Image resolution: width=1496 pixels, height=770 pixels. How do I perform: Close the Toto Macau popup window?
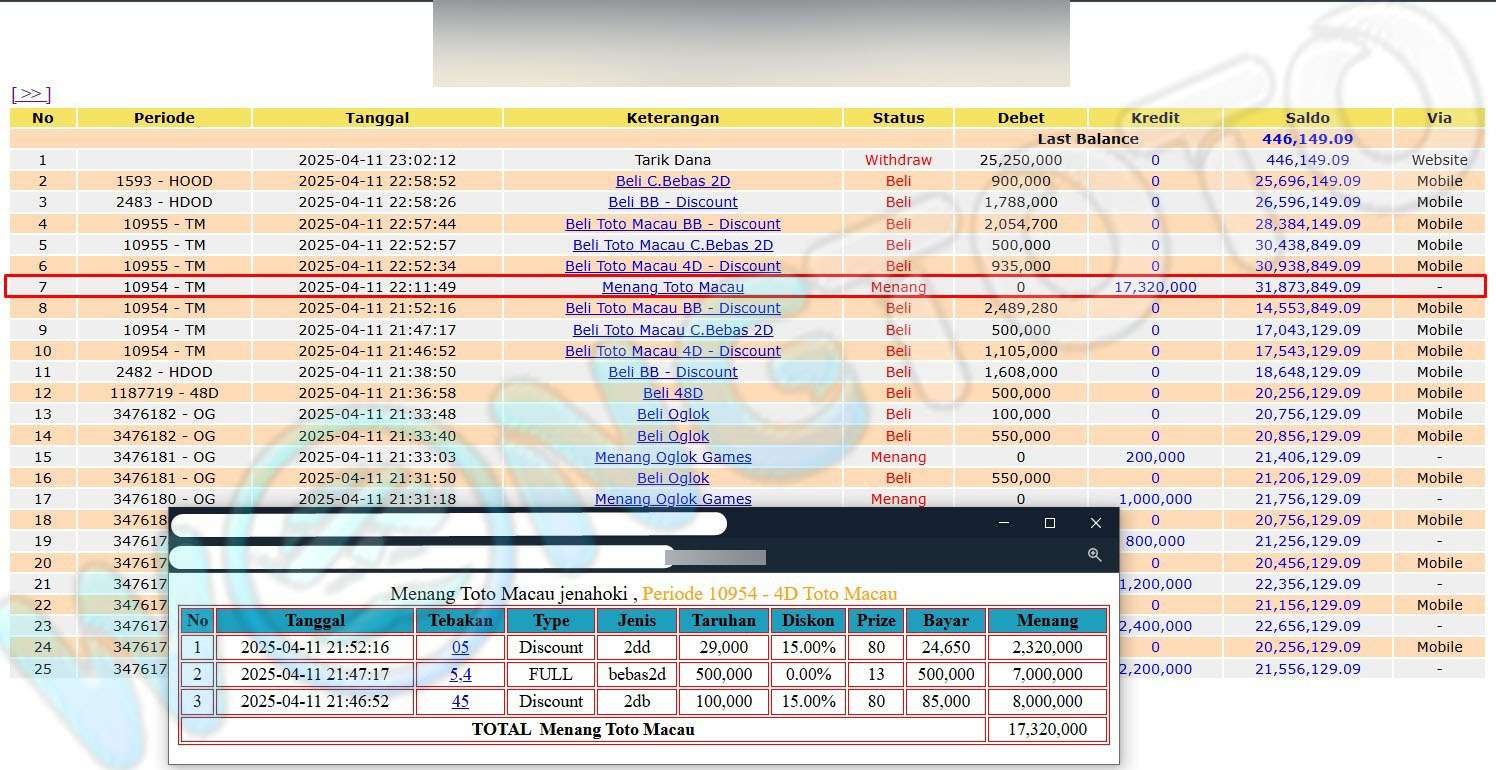point(1096,523)
